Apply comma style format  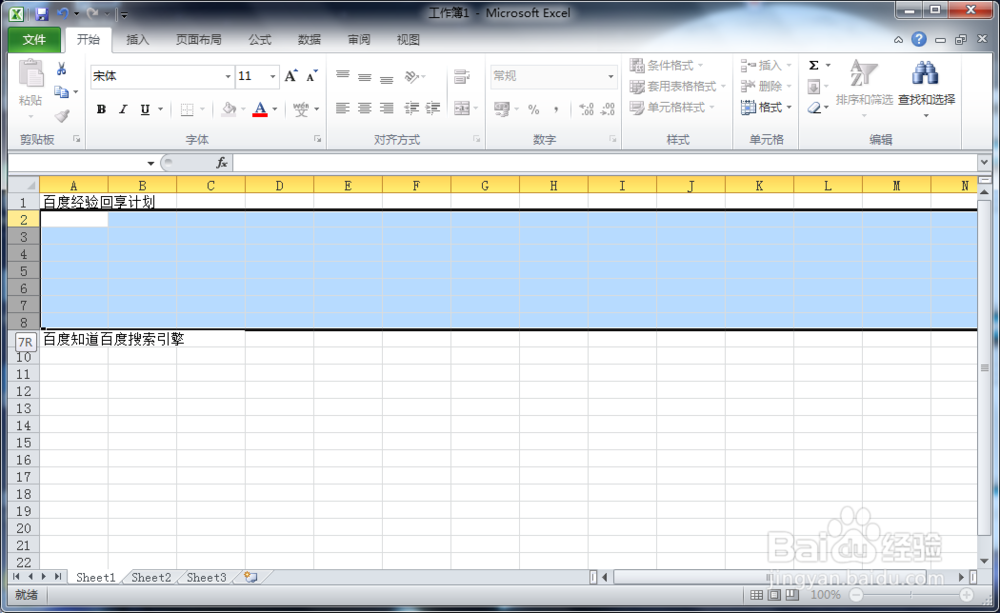click(x=556, y=109)
